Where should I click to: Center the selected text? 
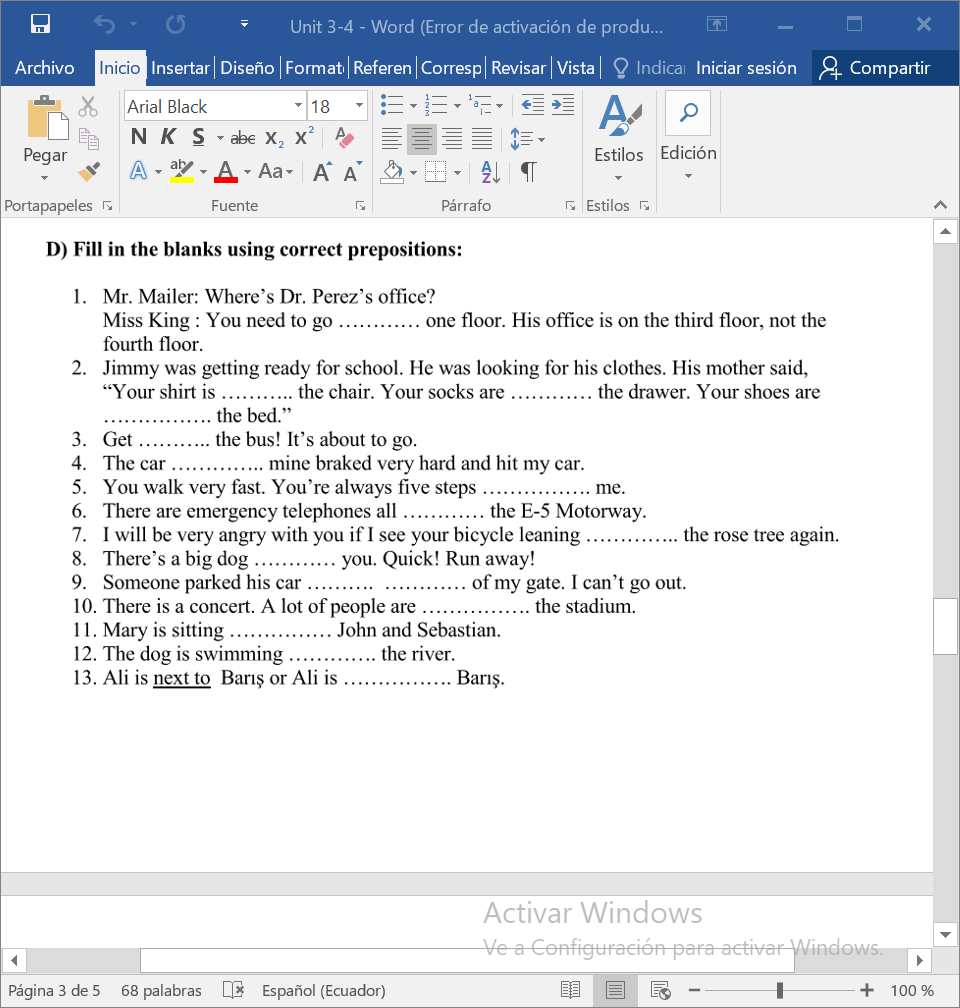[421, 139]
